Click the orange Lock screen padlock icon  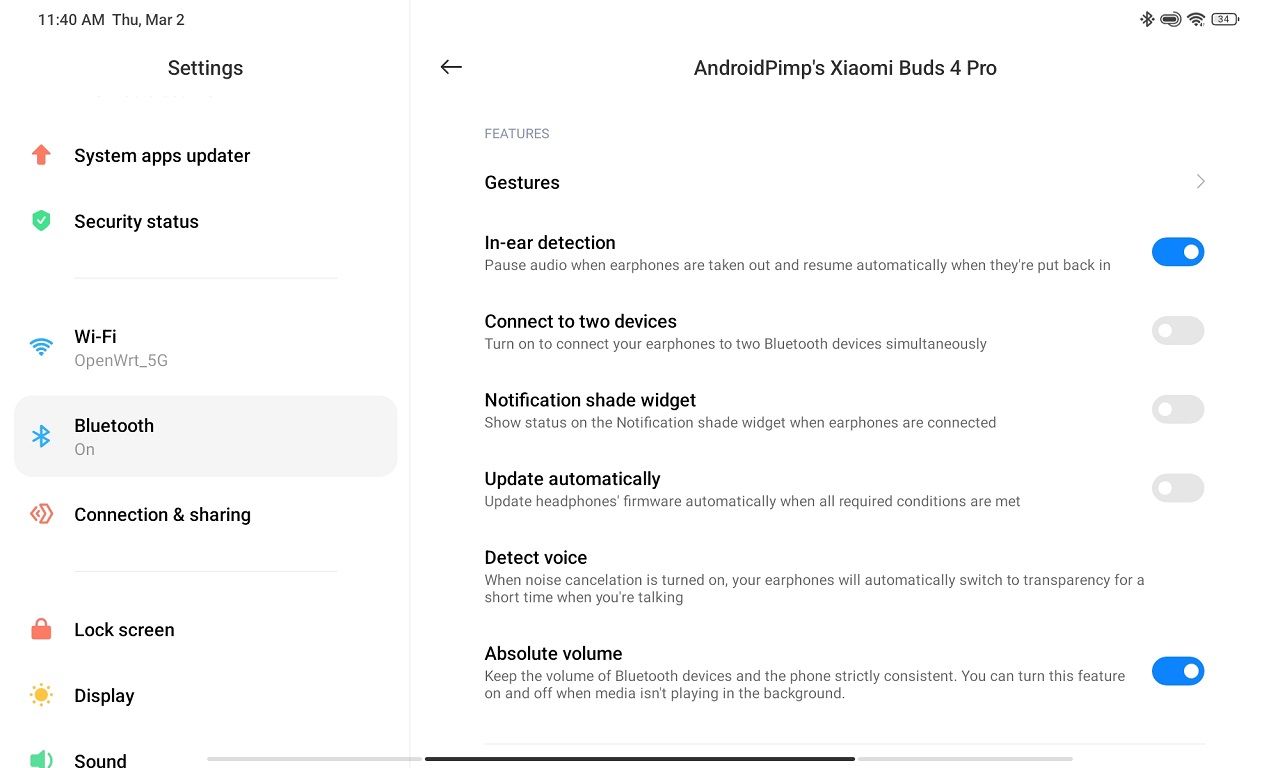point(41,629)
